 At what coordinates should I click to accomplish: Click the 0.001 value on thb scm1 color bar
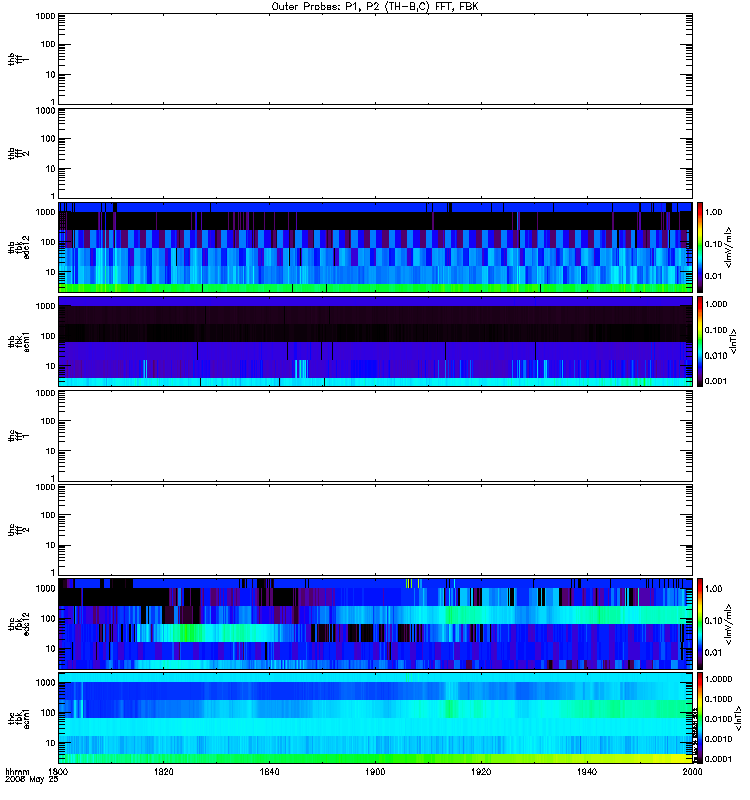tap(716, 381)
